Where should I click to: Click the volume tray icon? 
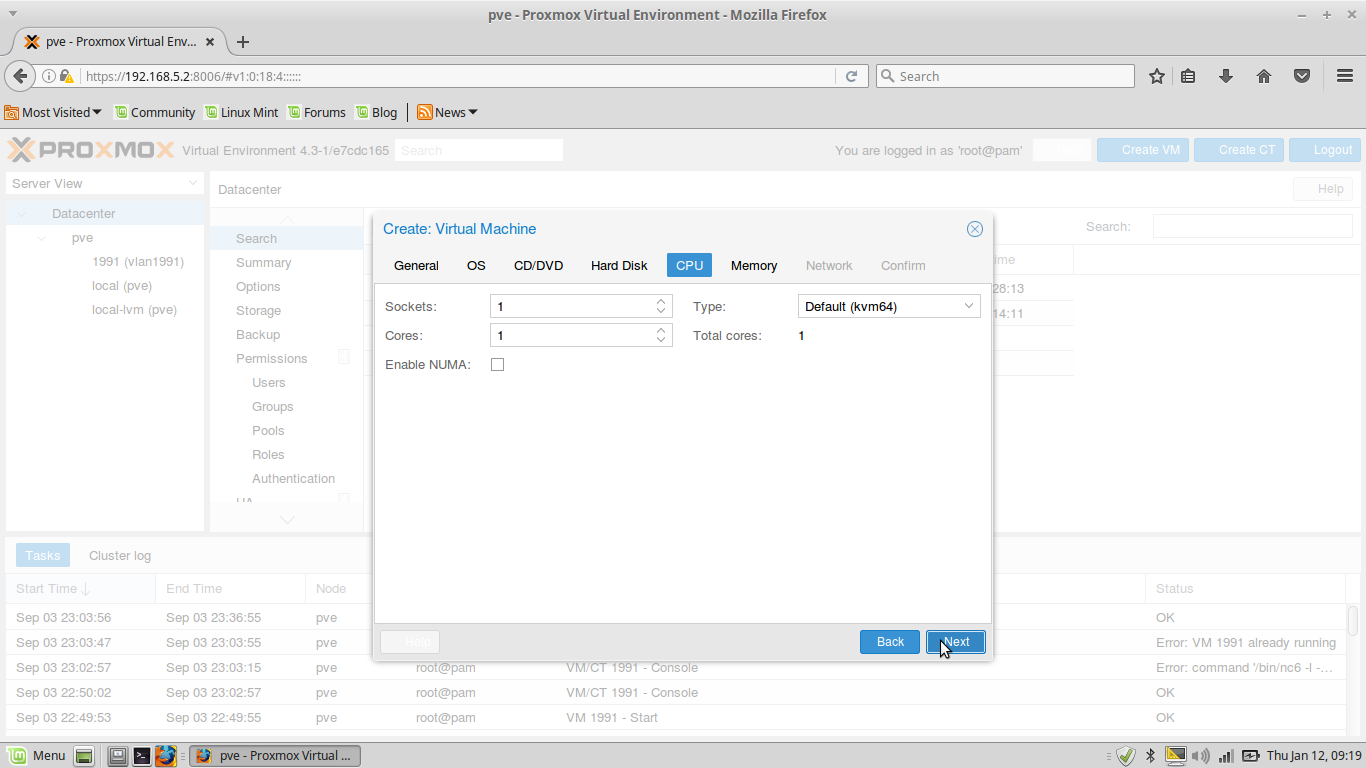(x=1201, y=755)
